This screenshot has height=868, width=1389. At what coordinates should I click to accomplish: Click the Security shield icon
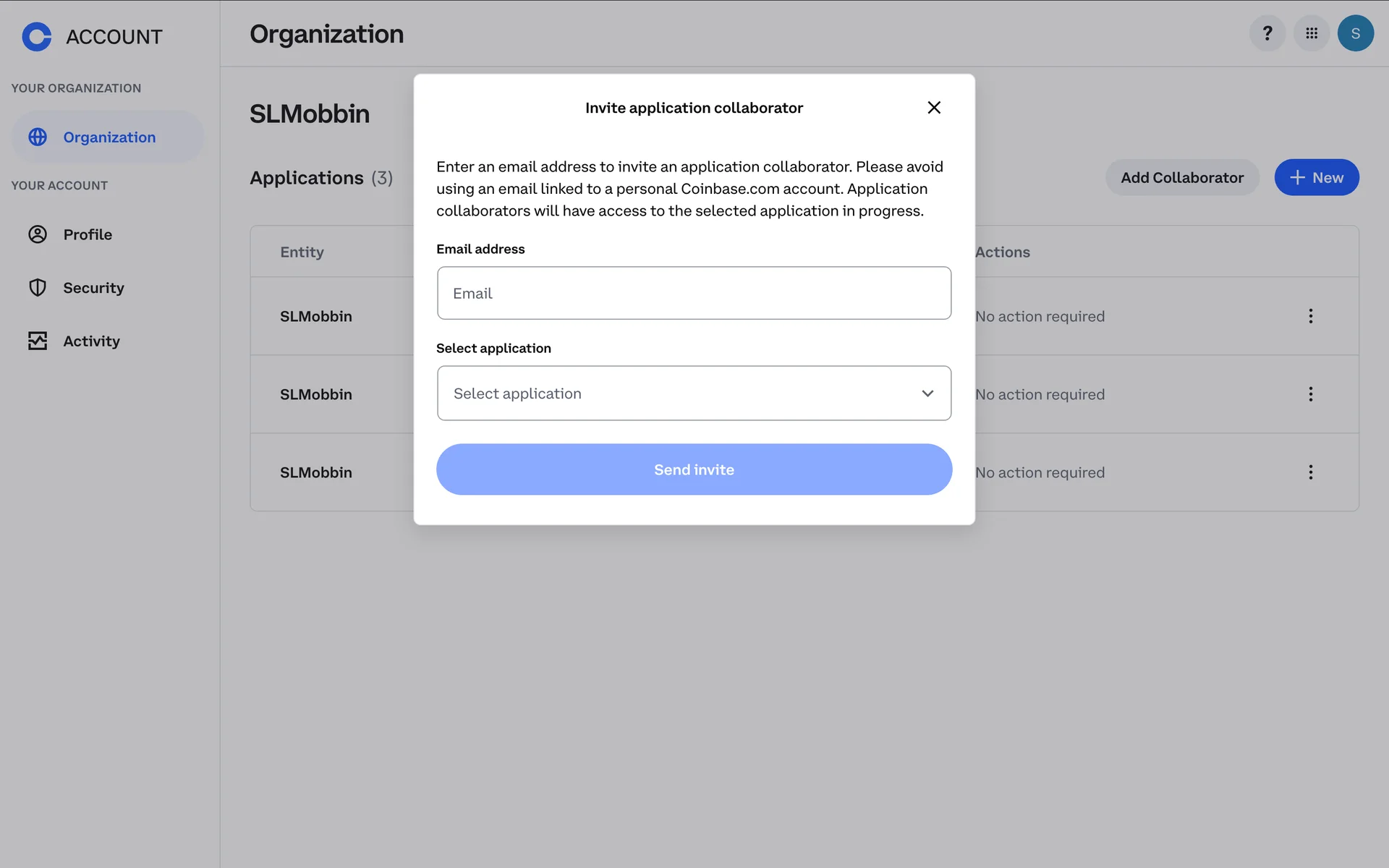click(38, 288)
